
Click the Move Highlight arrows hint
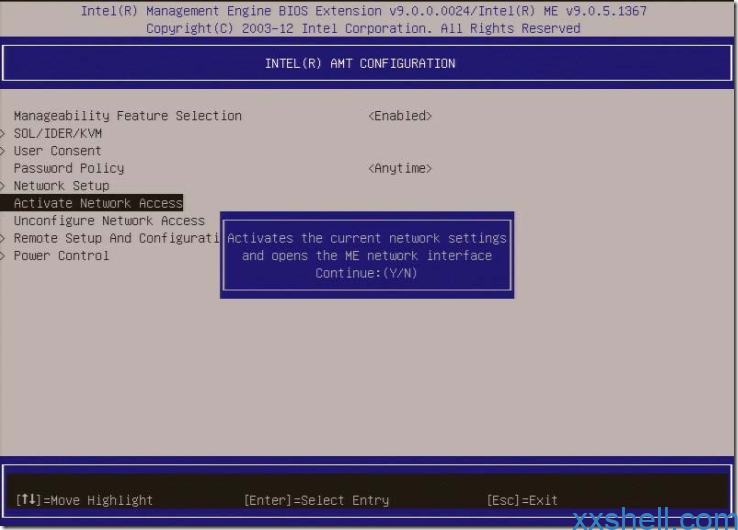[x=84, y=500]
